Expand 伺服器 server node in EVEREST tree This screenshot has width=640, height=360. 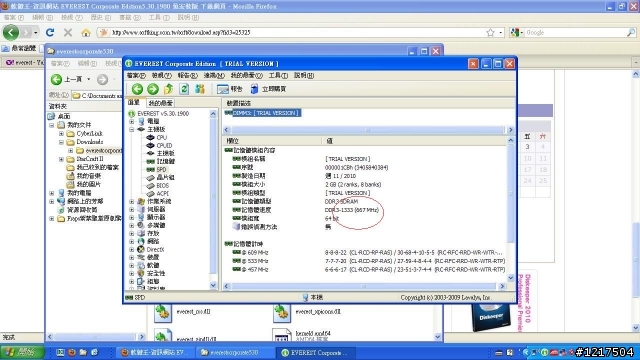(x=132, y=209)
